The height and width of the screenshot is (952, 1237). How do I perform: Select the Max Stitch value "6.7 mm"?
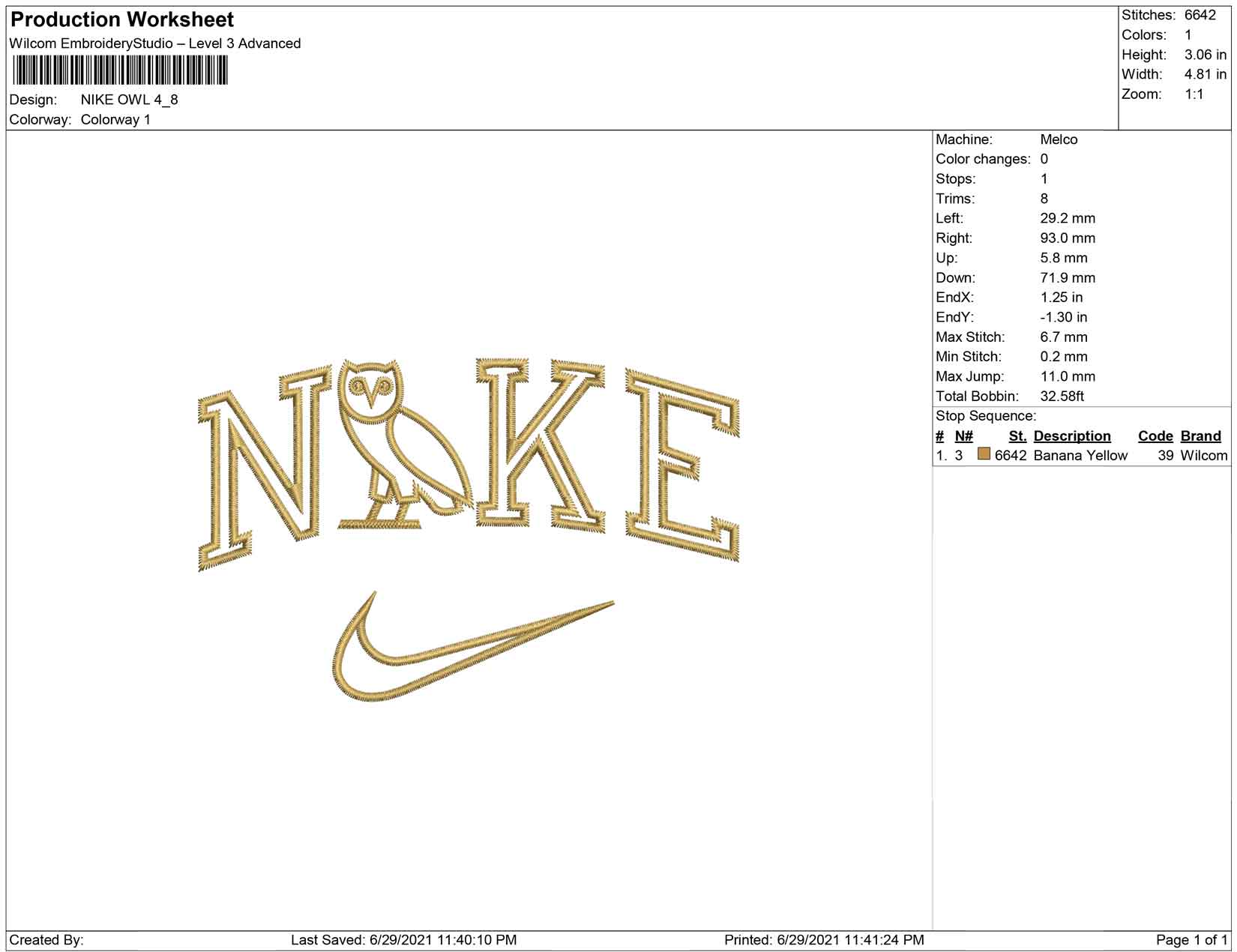point(1064,337)
